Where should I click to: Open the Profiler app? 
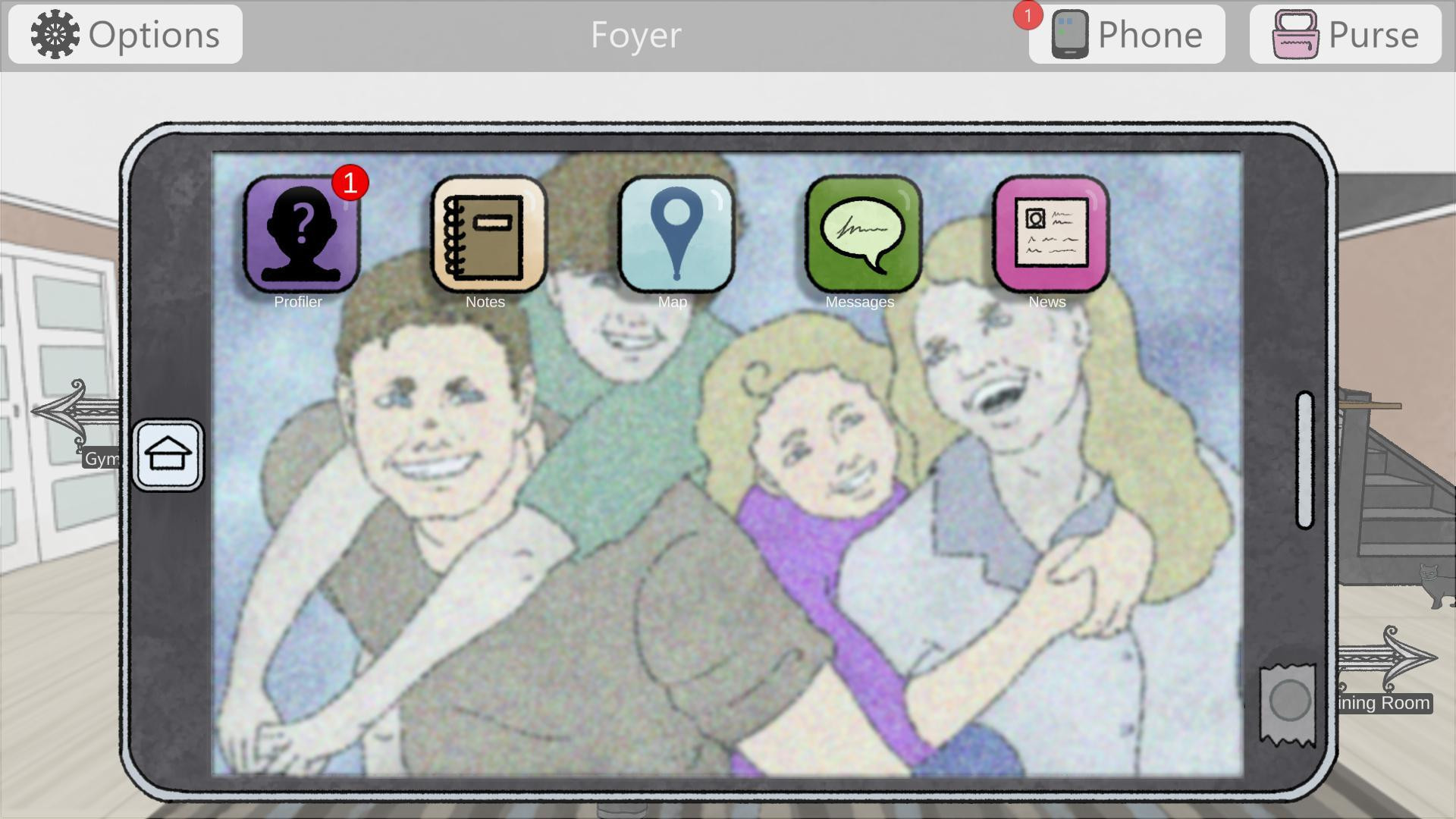[x=301, y=234]
